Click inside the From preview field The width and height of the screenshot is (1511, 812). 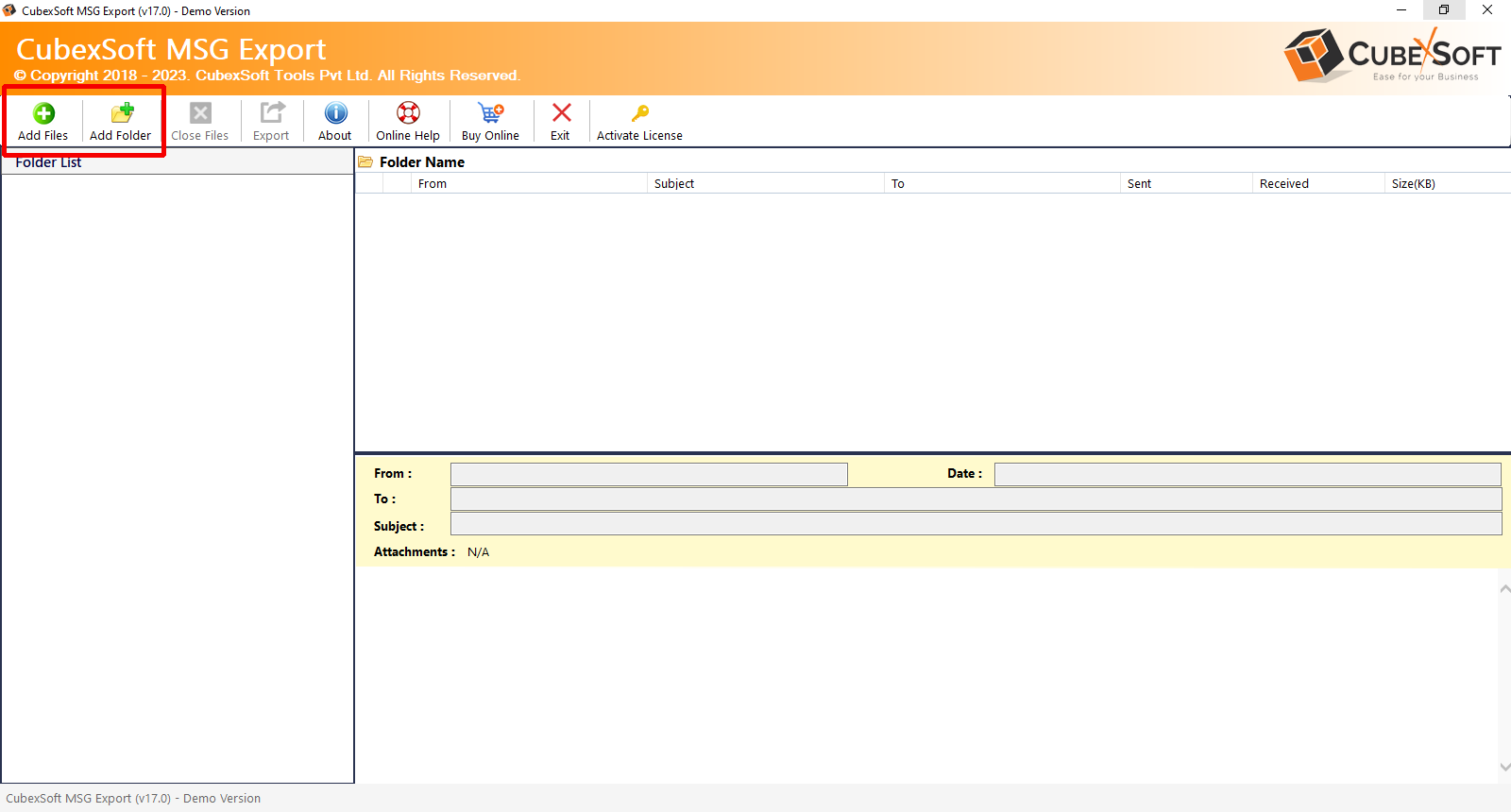click(x=649, y=474)
